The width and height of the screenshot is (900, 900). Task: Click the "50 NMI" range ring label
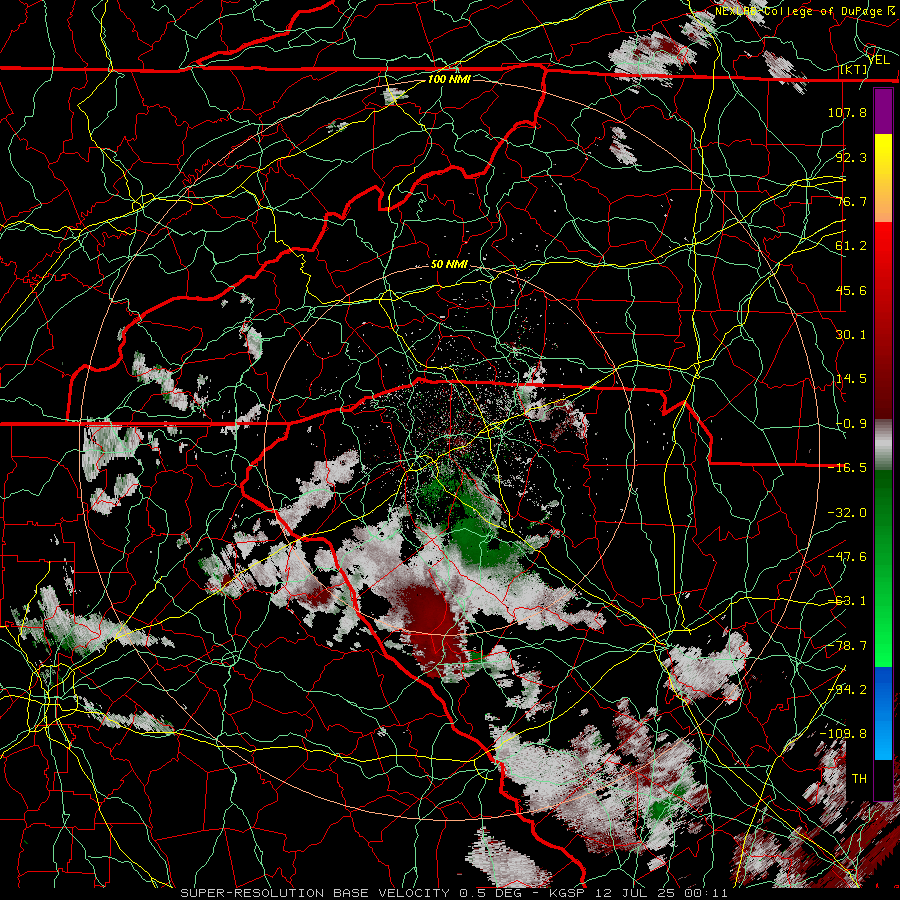coord(449,265)
